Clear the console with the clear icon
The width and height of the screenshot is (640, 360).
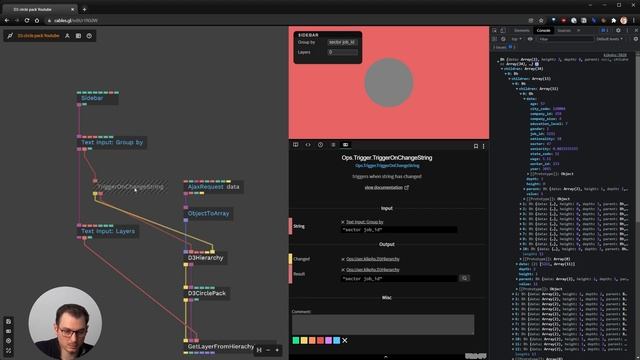coord(503,39)
